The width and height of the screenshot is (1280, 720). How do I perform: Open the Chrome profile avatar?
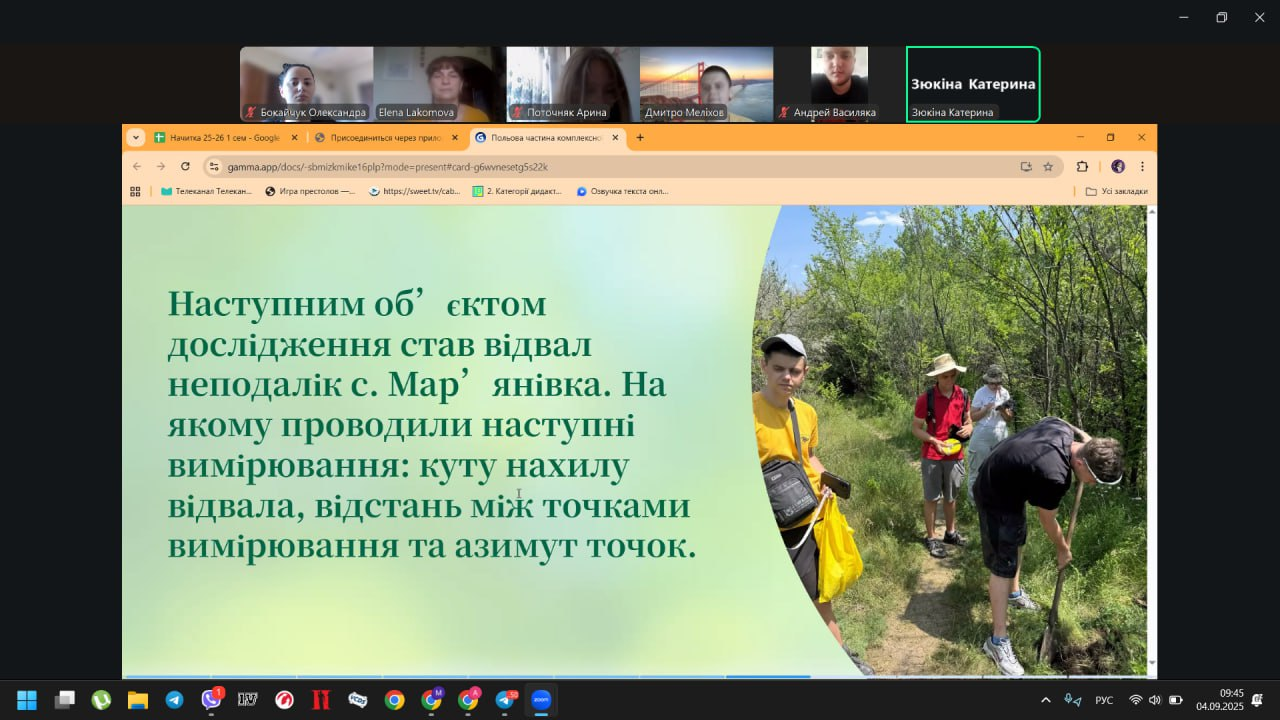click(x=1118, y=166)
